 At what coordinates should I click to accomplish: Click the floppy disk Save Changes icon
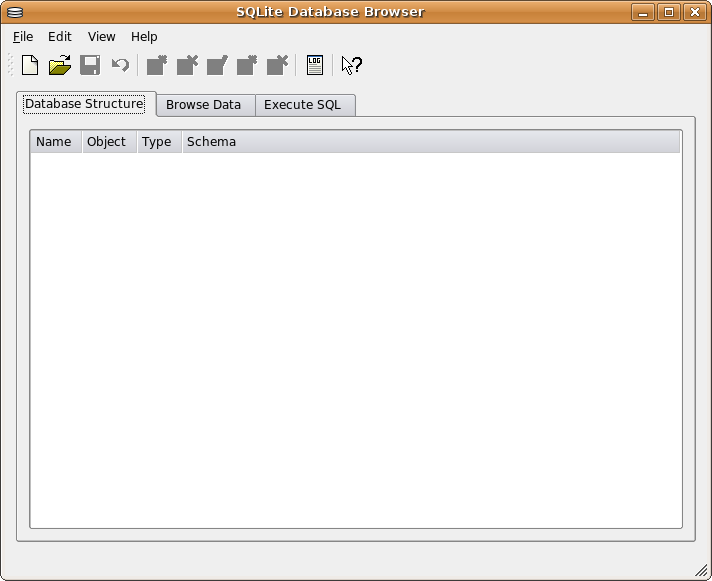90,65
